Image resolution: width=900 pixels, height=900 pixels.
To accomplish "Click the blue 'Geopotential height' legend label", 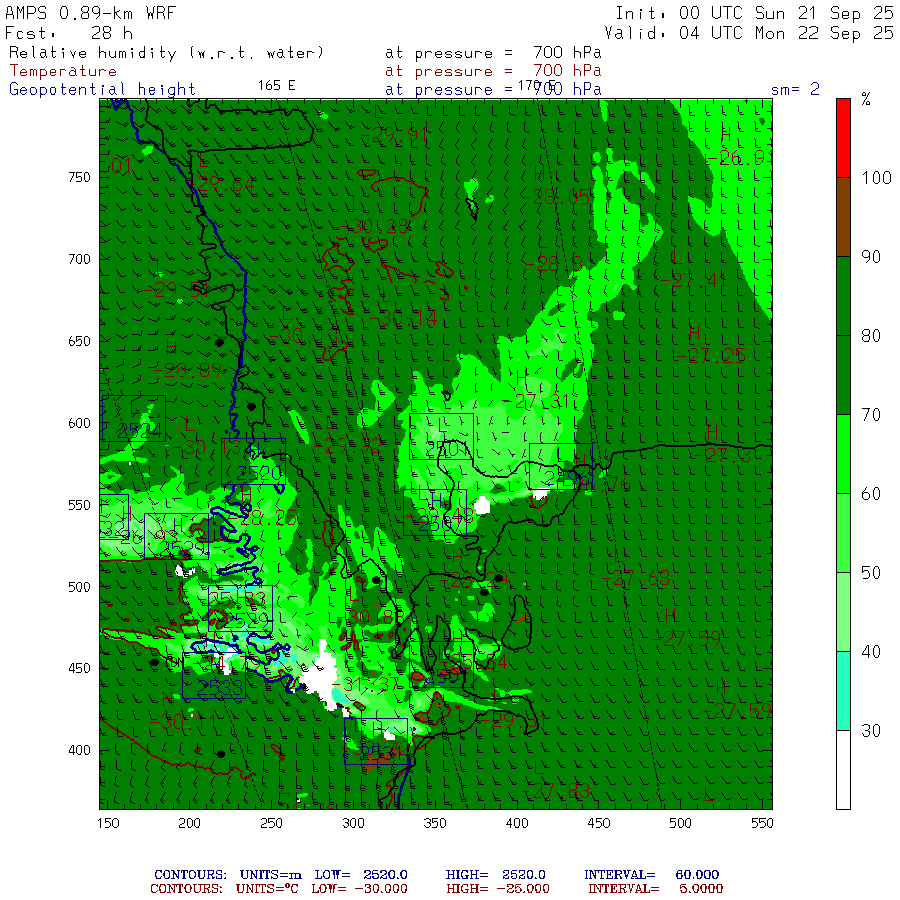I will 102,90.
